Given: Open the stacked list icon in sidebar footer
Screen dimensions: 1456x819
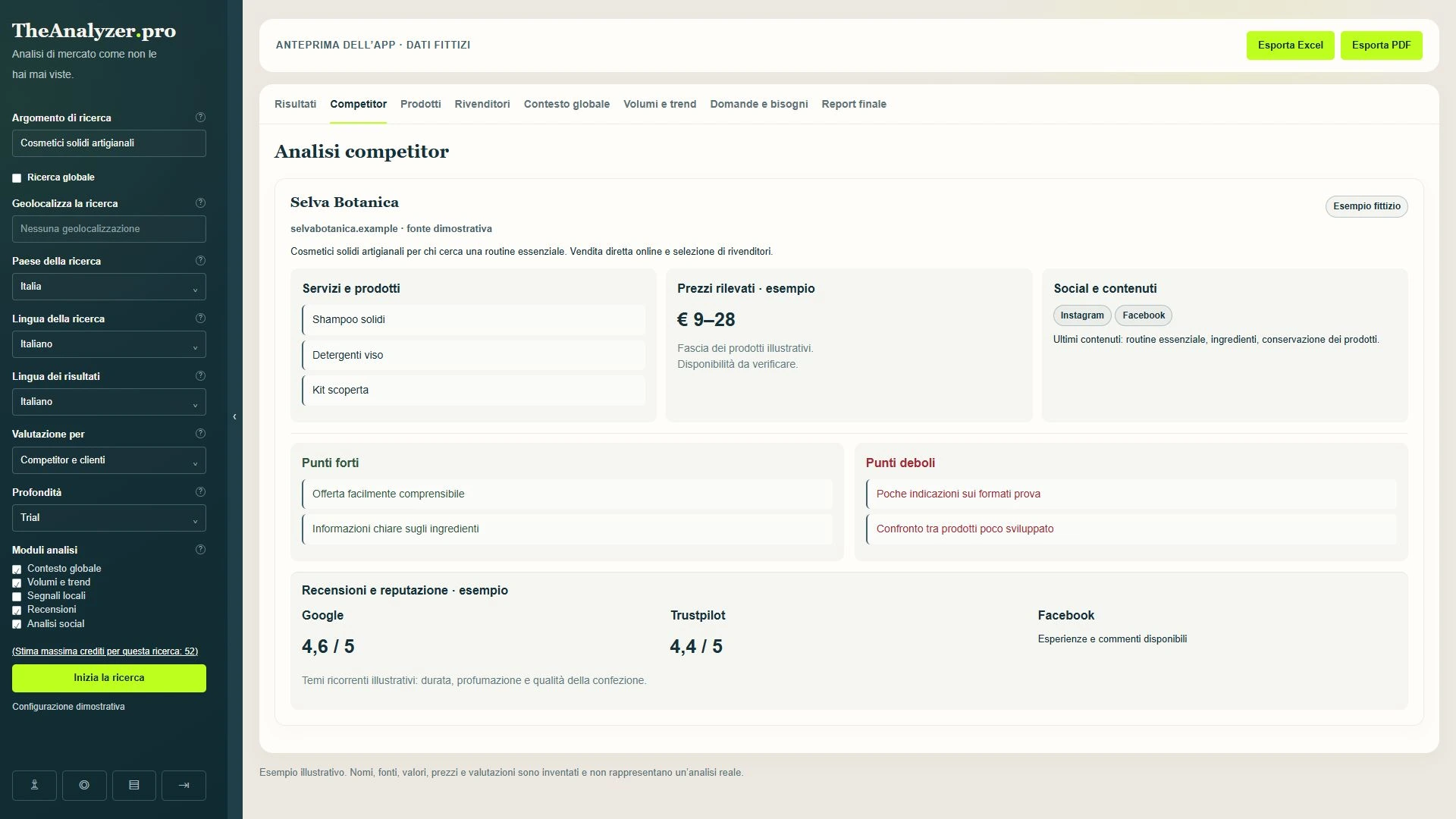Looking at the screenshot, I should [x=134, y=786].
